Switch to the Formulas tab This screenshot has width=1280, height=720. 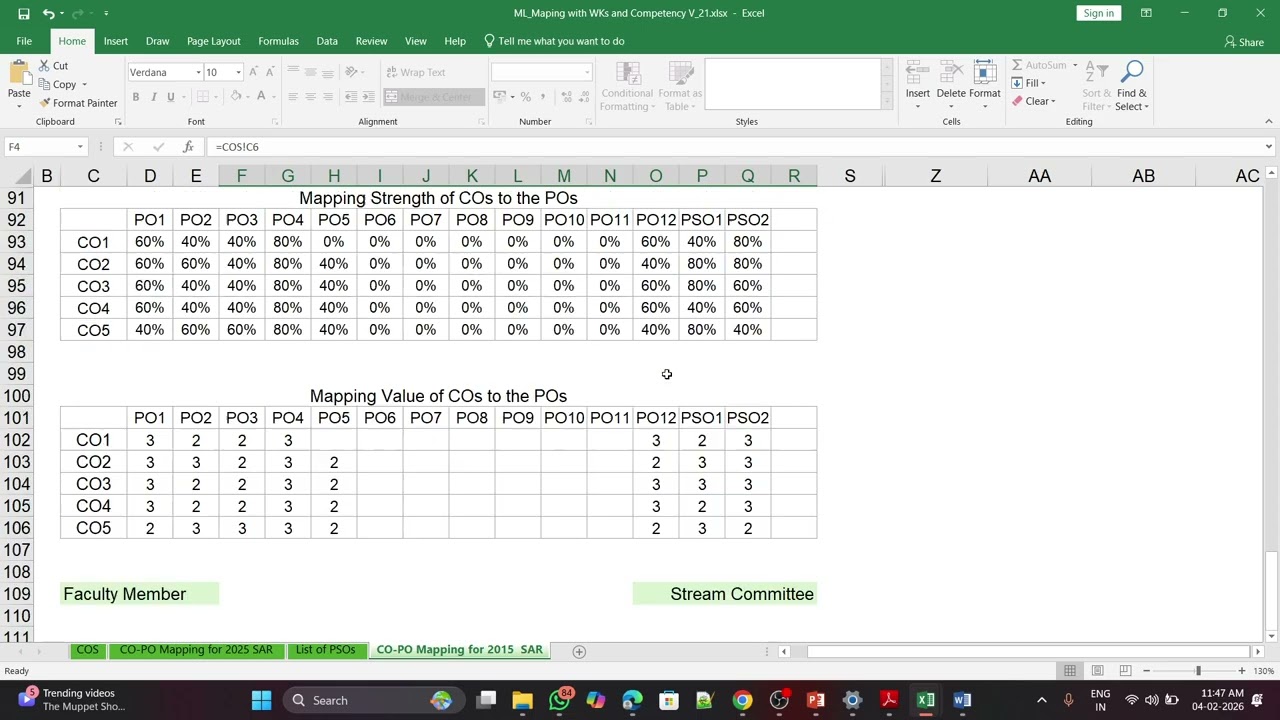point(278,41)
